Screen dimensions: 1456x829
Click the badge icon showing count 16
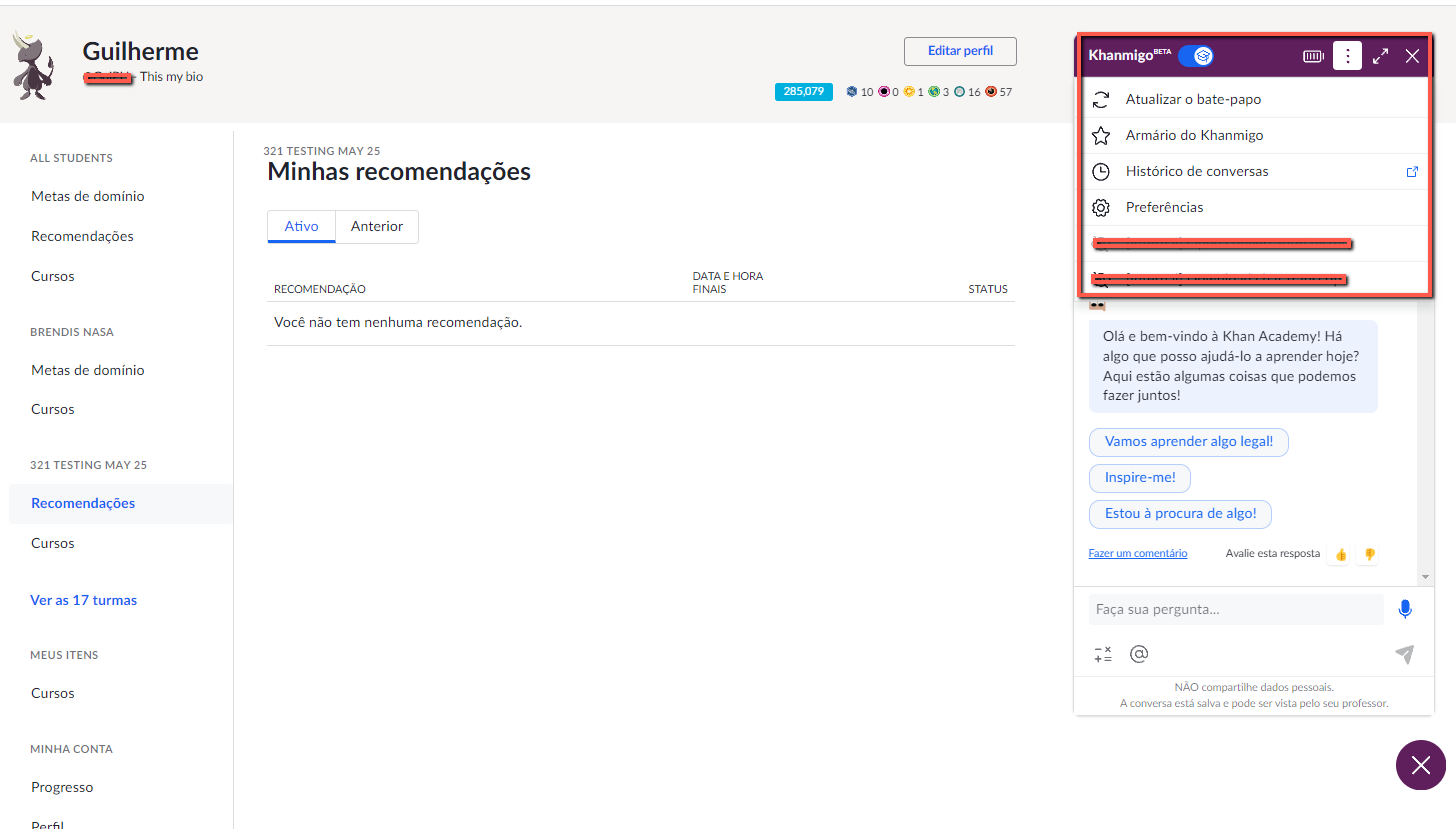click(x=959, y=91)
